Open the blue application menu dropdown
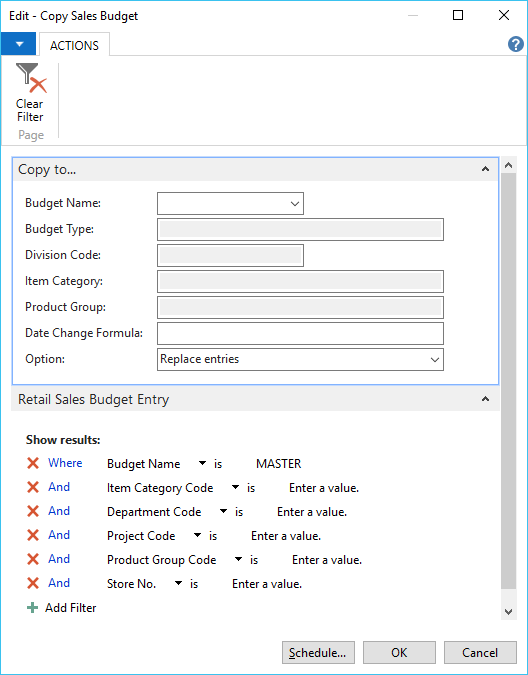Screen dimensions: 528x675 [19, 44]
